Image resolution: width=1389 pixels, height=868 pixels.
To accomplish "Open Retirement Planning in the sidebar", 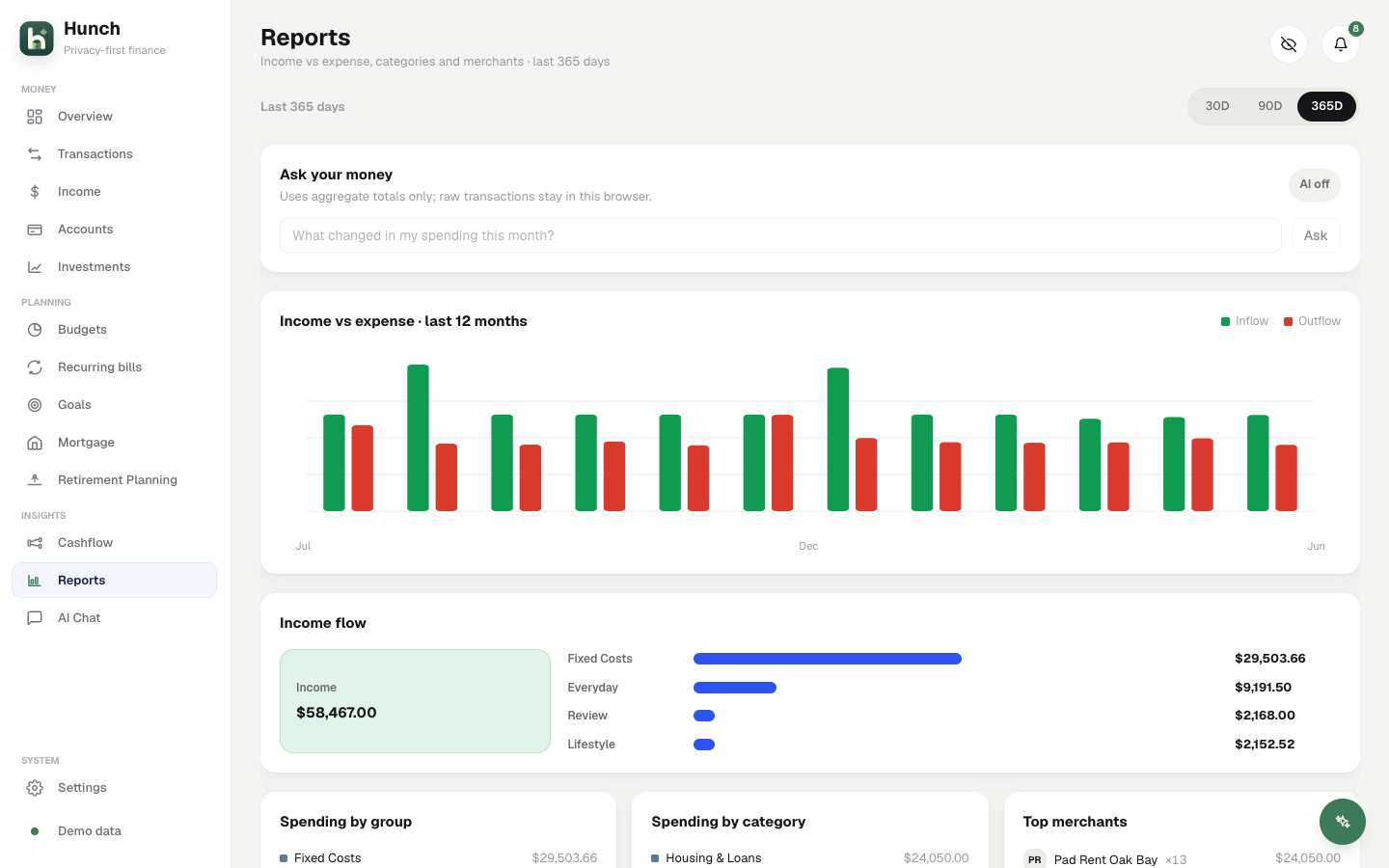I will point(118,480).
